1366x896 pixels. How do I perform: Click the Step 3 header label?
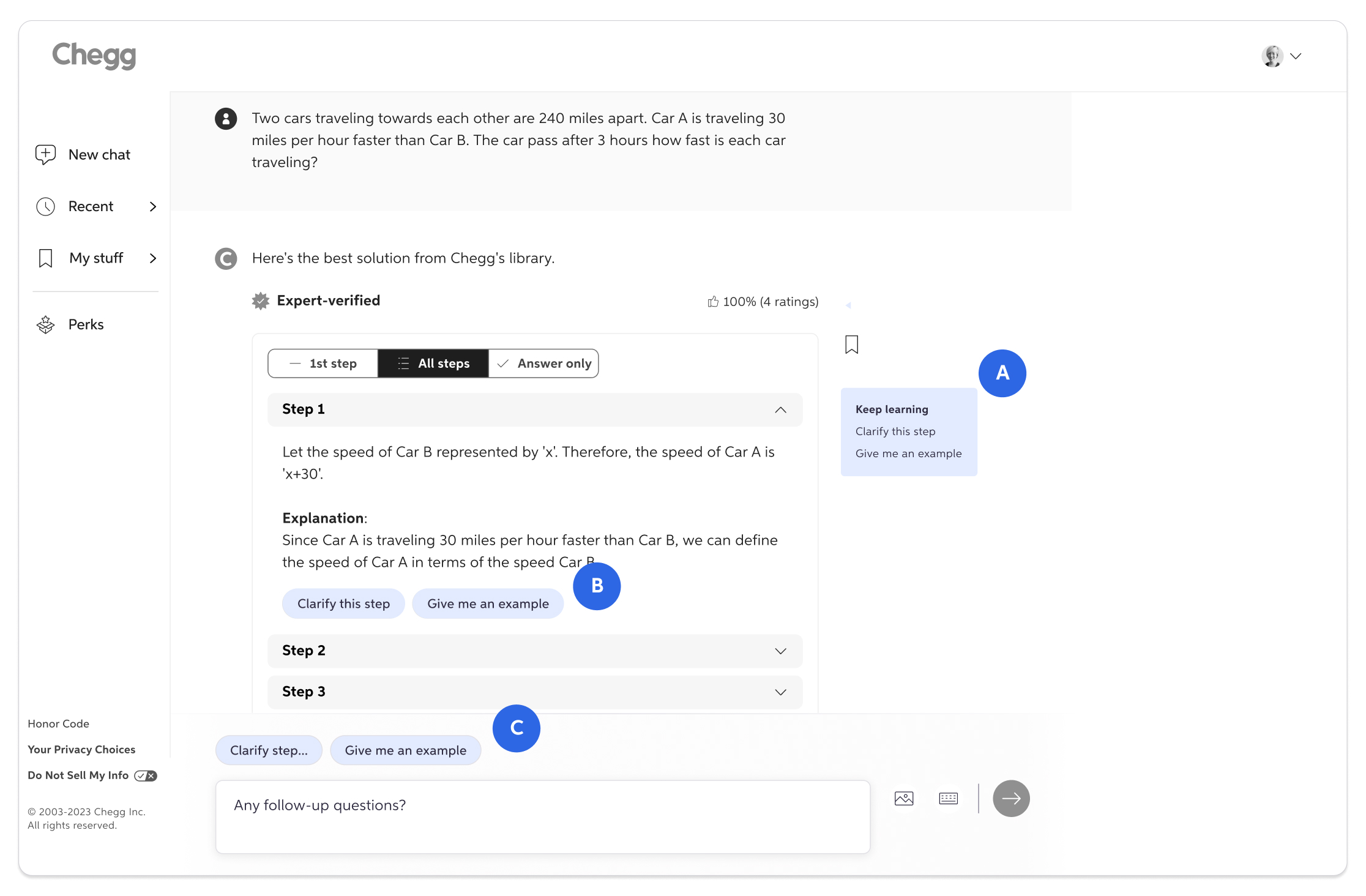(x=304, y=692)
